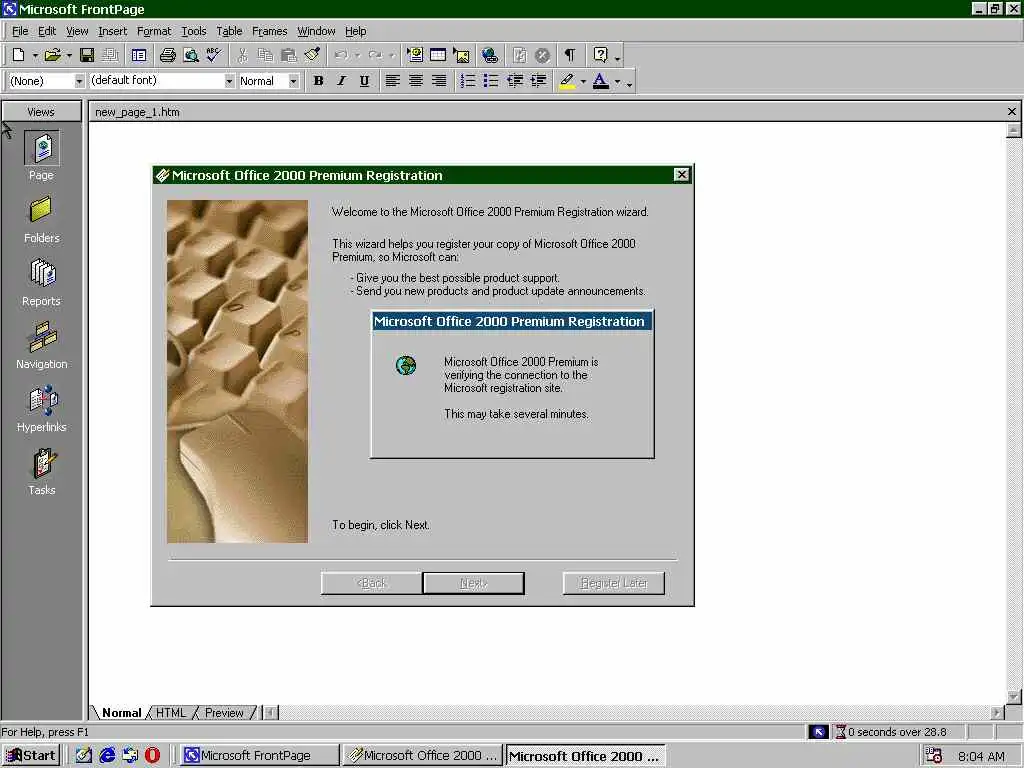Open the Insert menu
Screen dimensions: 1024x768
(x=112, y=31)
